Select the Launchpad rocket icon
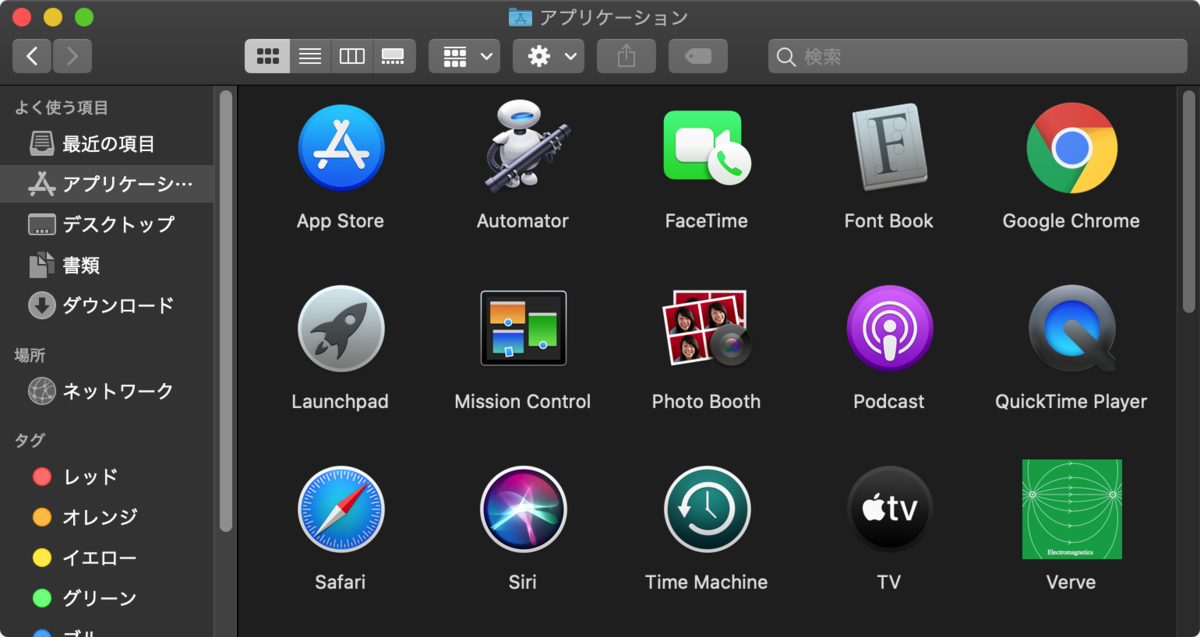Screen dimensions: 1200x637 pos(341,329)
